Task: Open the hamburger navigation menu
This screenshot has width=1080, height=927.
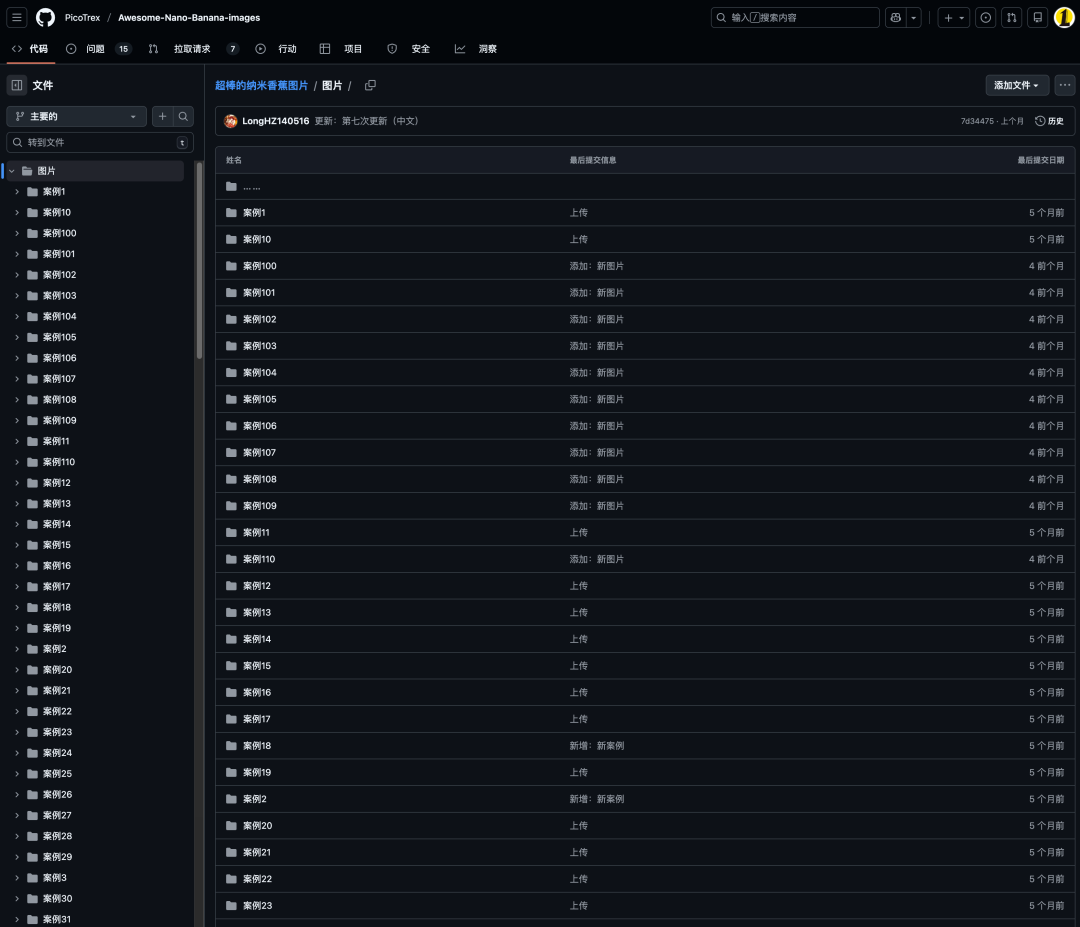Action: click(17, 17)
